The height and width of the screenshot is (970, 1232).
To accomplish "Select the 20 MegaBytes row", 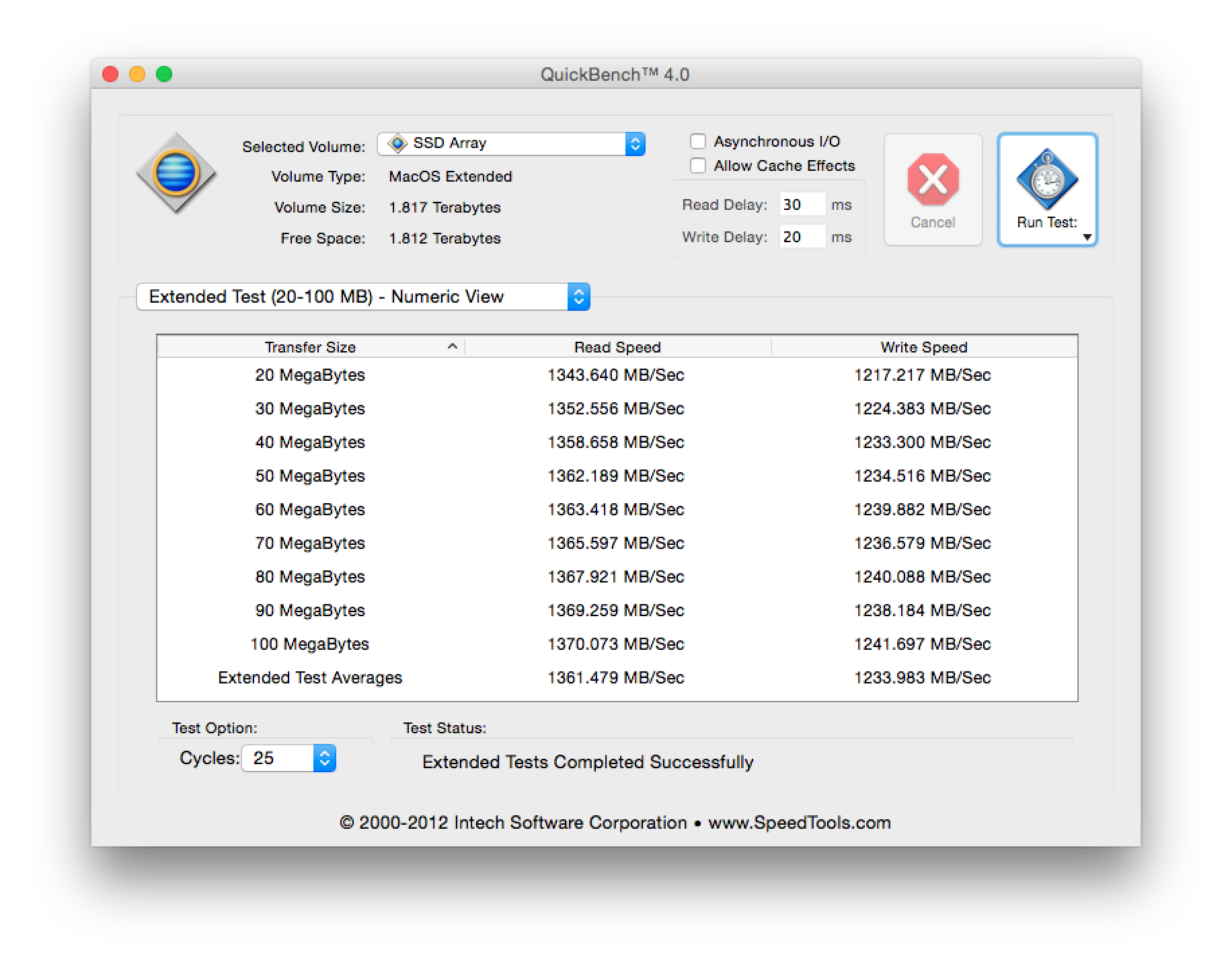I will [617, 375].
